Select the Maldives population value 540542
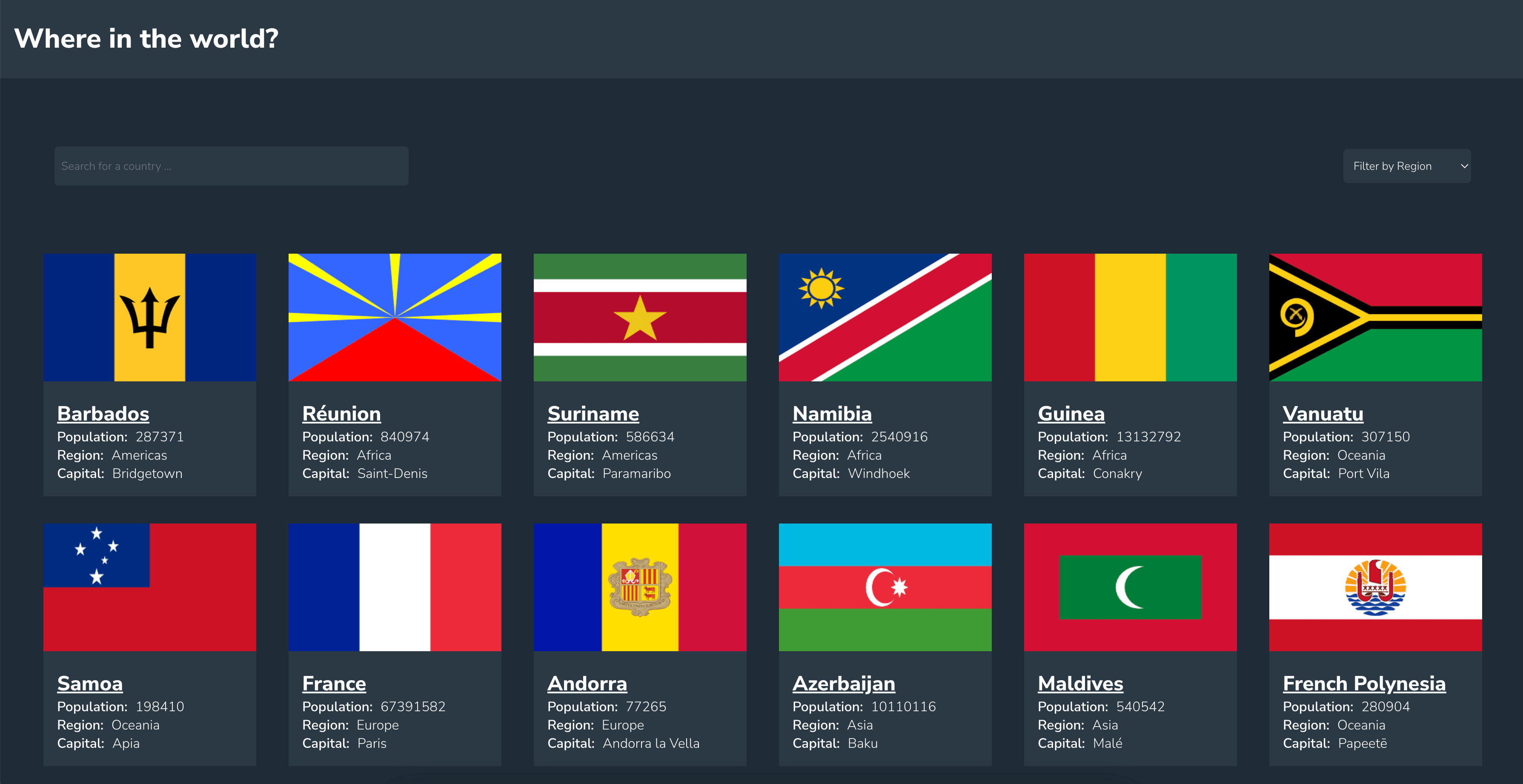Viewport: 1523px width, 784px height. [1140, 707]
